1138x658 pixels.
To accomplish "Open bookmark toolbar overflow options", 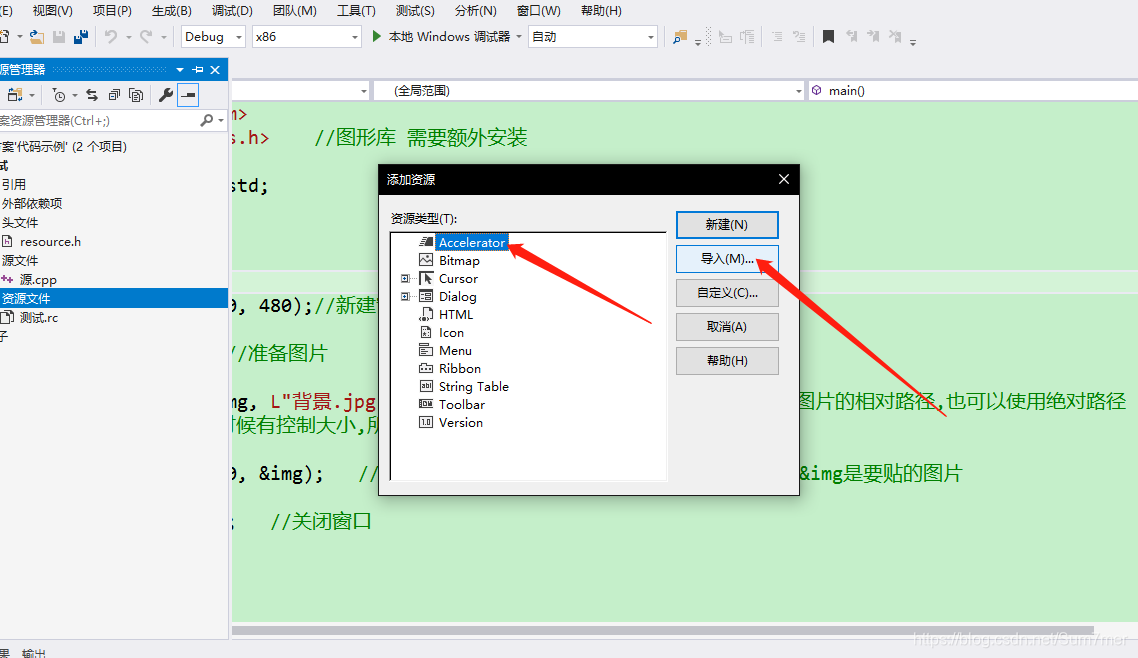I will [913, 42].
